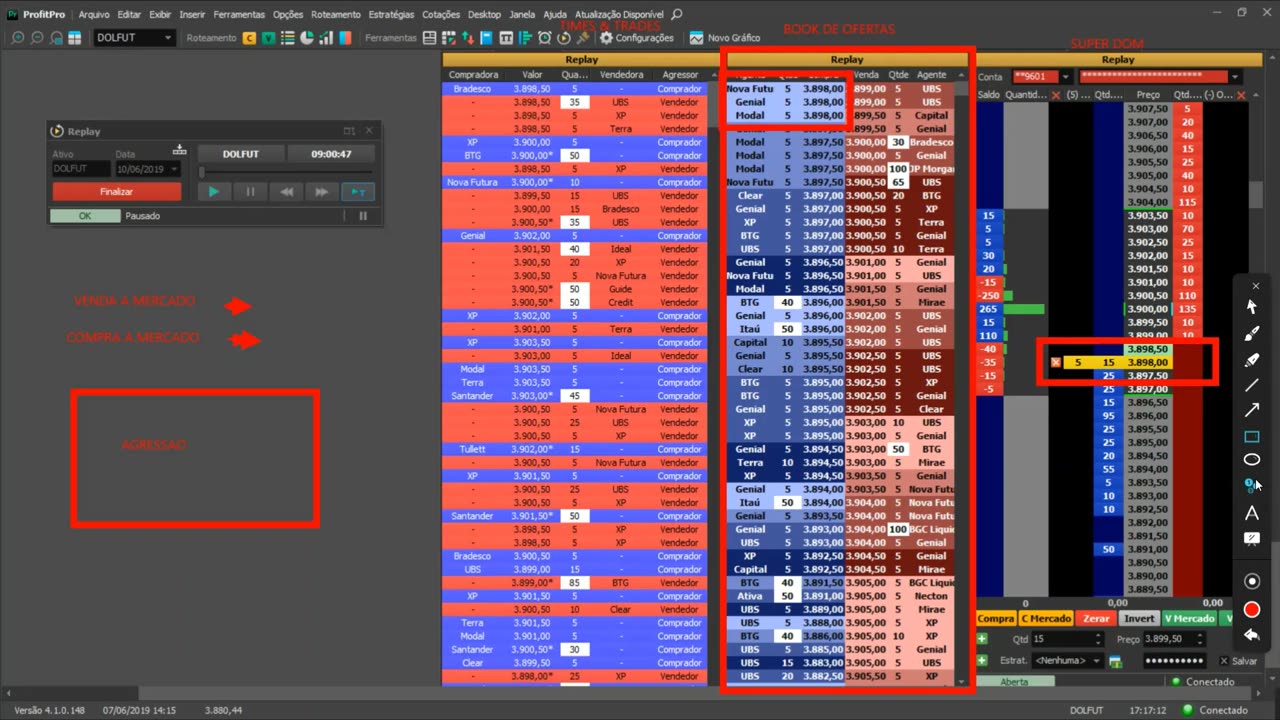This screenshot has height=720, width=1280.
Task: Toggle the play-with-T step mode button
Action: click(358, 191)
